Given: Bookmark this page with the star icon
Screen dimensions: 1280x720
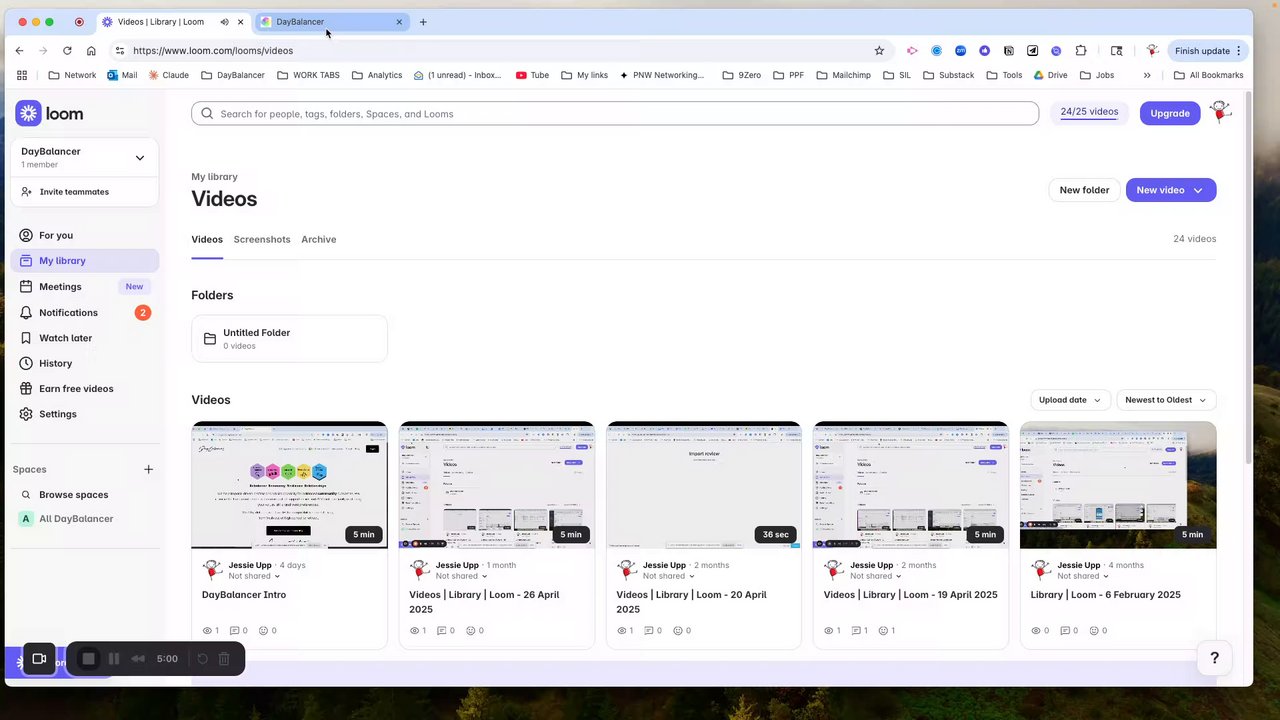Looking at the screenshot, I should [x=879, y=50].
